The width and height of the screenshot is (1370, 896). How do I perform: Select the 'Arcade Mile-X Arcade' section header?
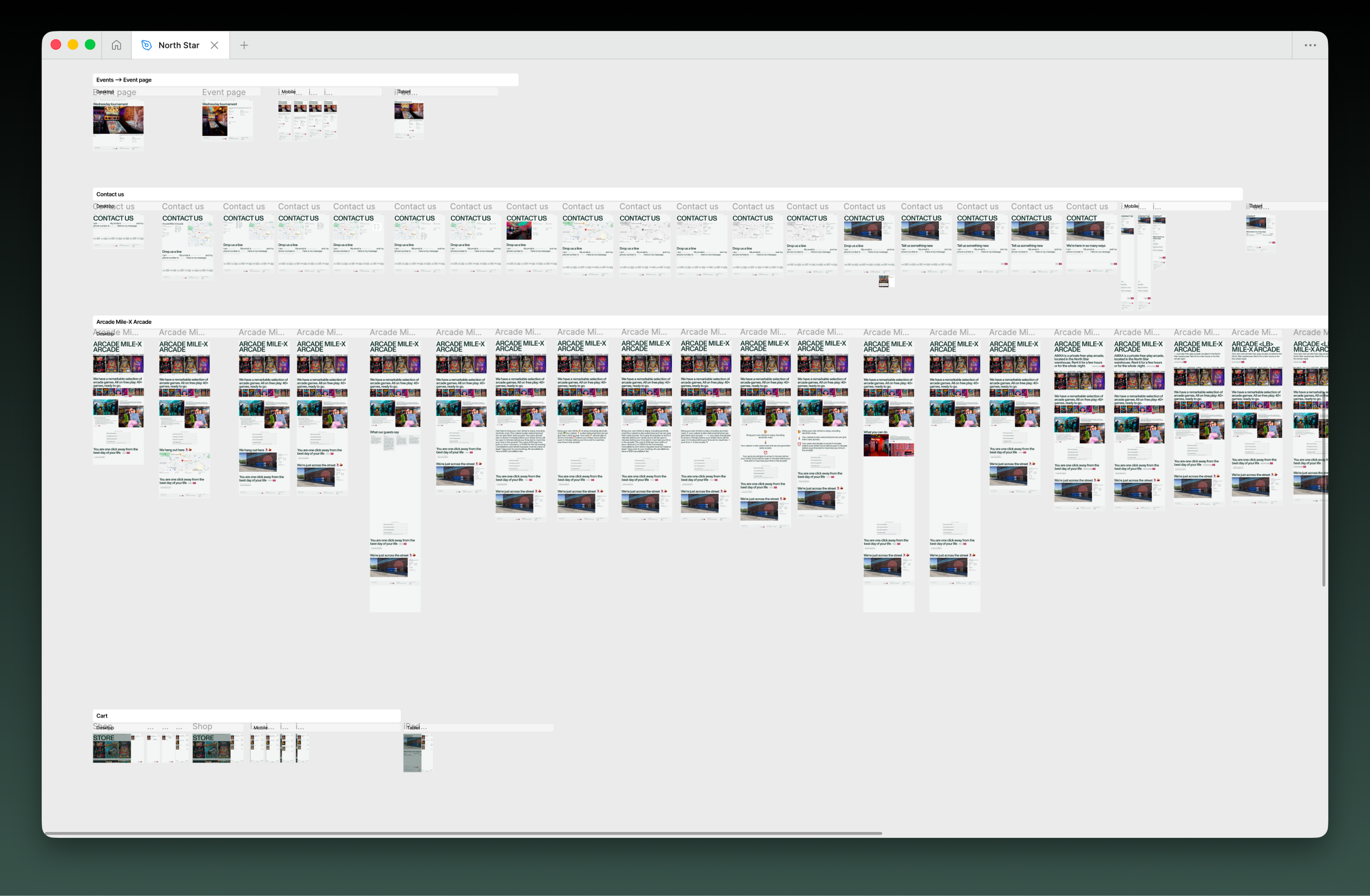pyautogui.click(x=124, y=322)
